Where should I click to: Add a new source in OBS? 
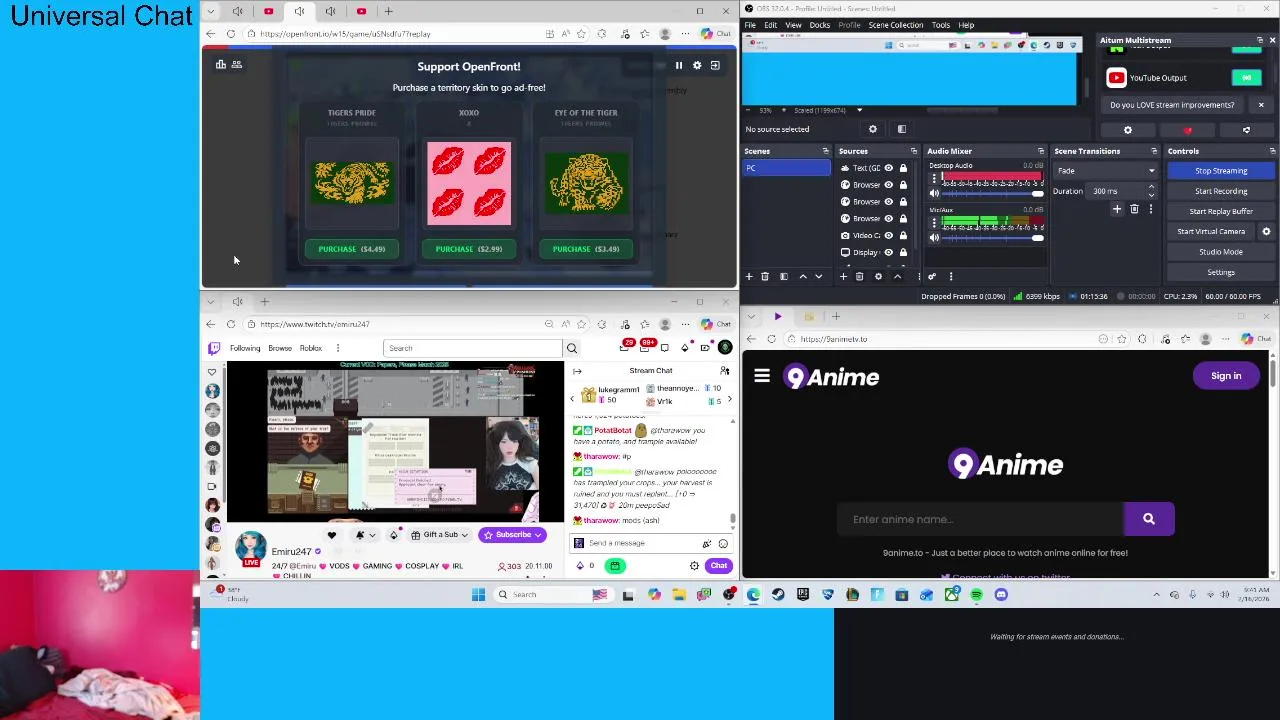point(843,277)
